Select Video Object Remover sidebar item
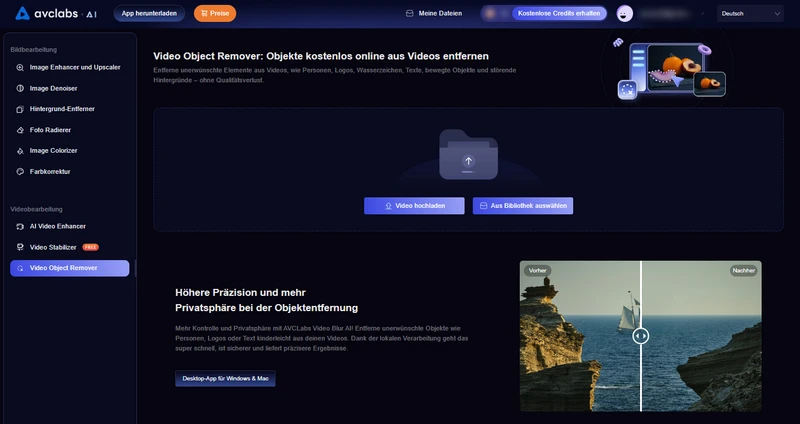 point(70,268)
